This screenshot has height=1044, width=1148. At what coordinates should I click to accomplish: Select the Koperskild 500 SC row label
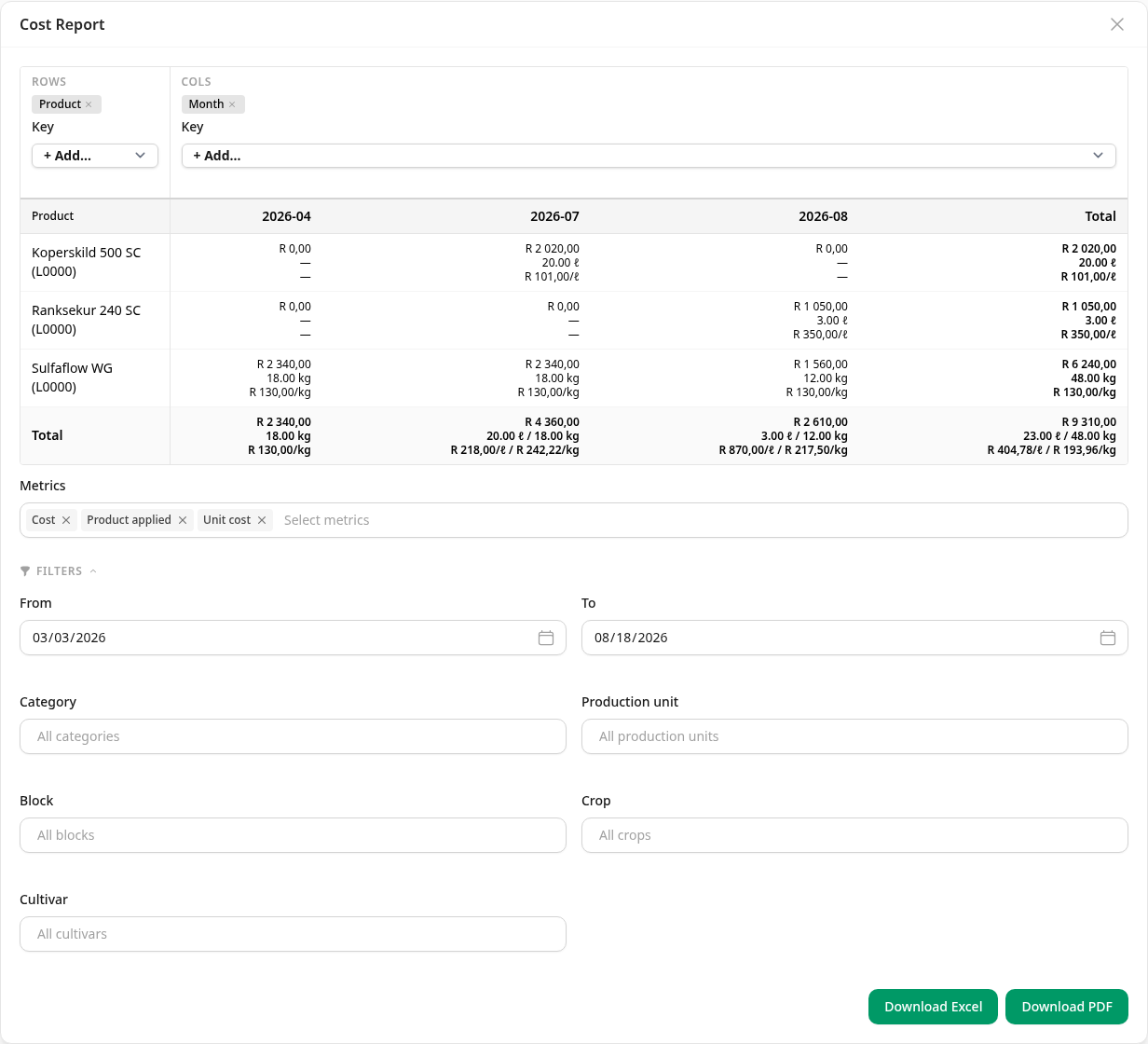click(x=86, y=262)
